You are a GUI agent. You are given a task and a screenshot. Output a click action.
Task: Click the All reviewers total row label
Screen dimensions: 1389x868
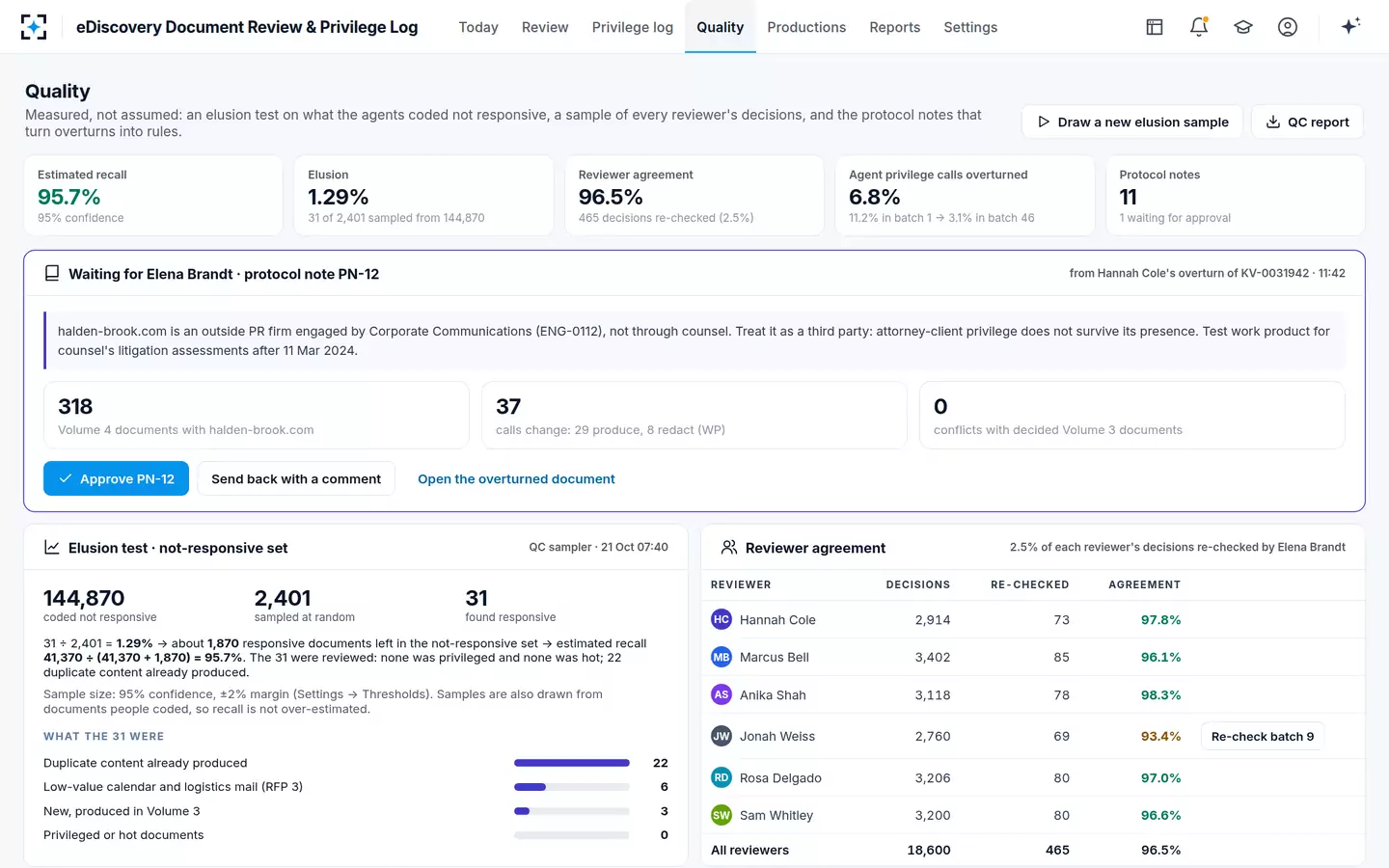pos(749,850)
